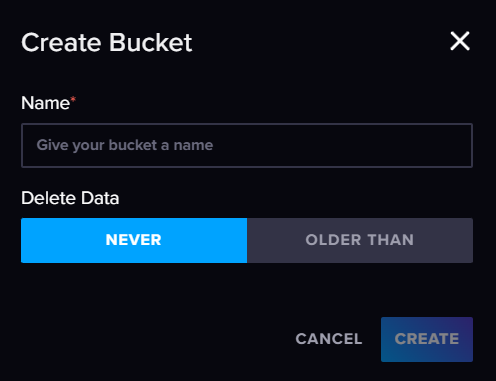Set data deletion to NEVER

pos(134,240)
